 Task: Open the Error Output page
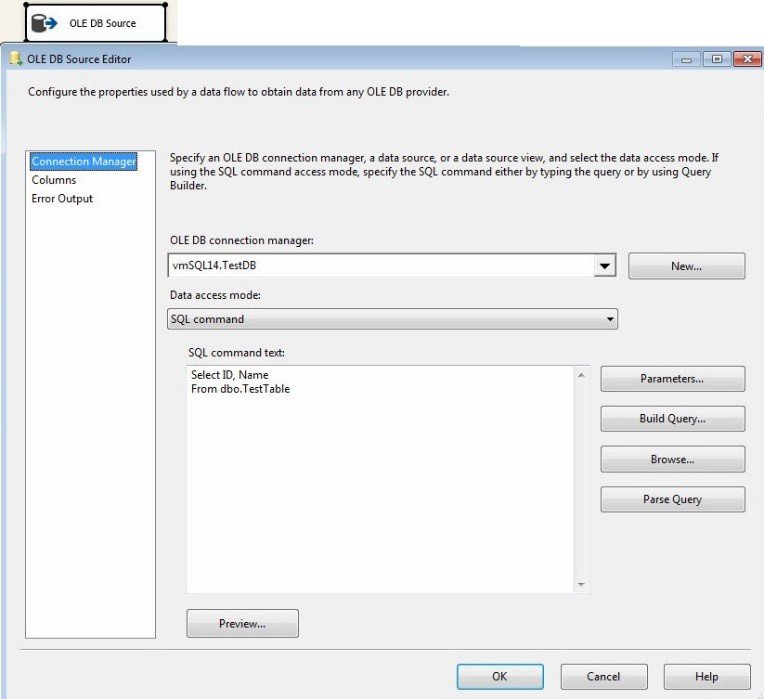click(62, 198)
